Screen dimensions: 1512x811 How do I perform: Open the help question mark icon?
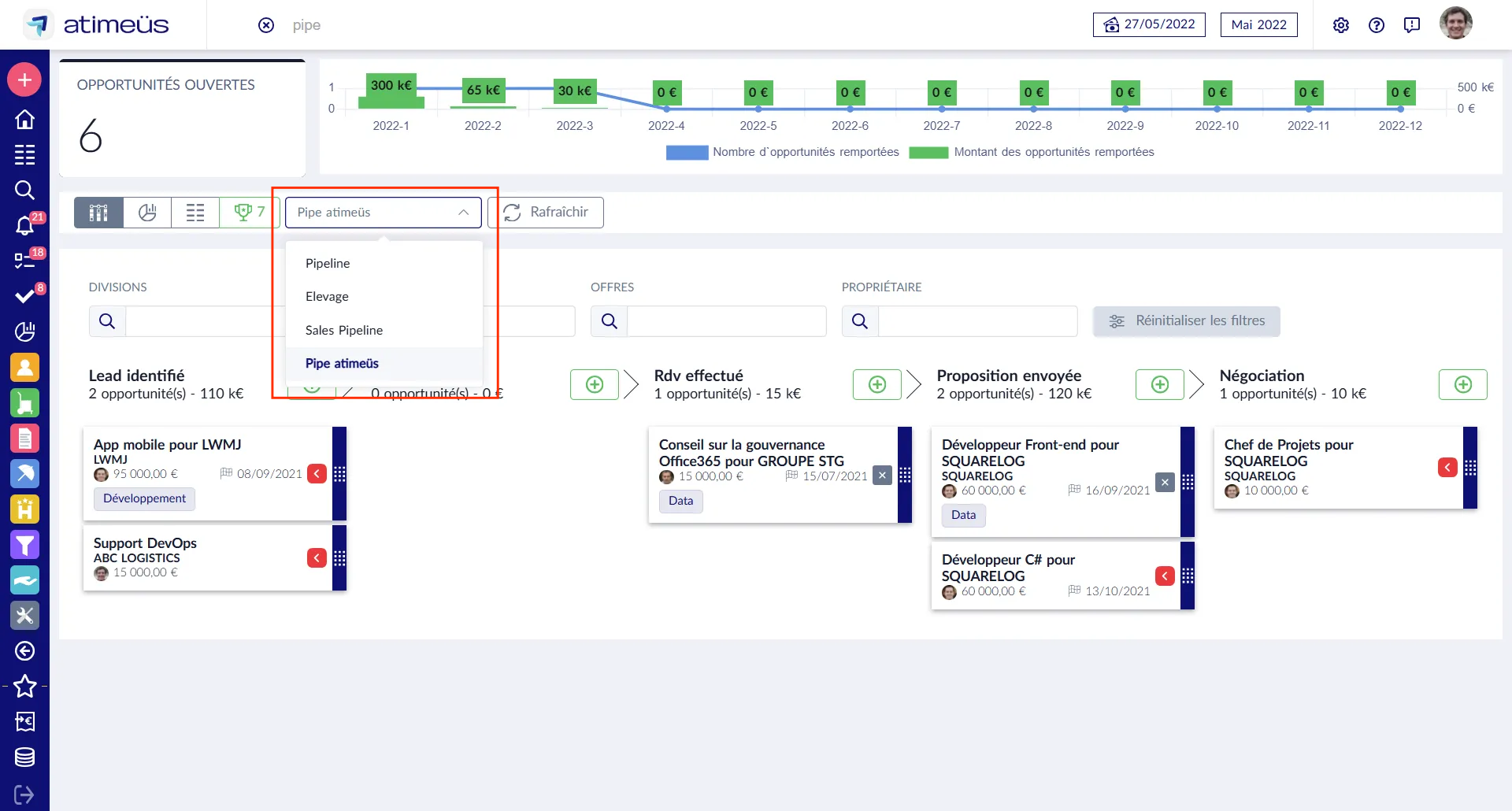pyautogui.click(x=1377, y=25)
